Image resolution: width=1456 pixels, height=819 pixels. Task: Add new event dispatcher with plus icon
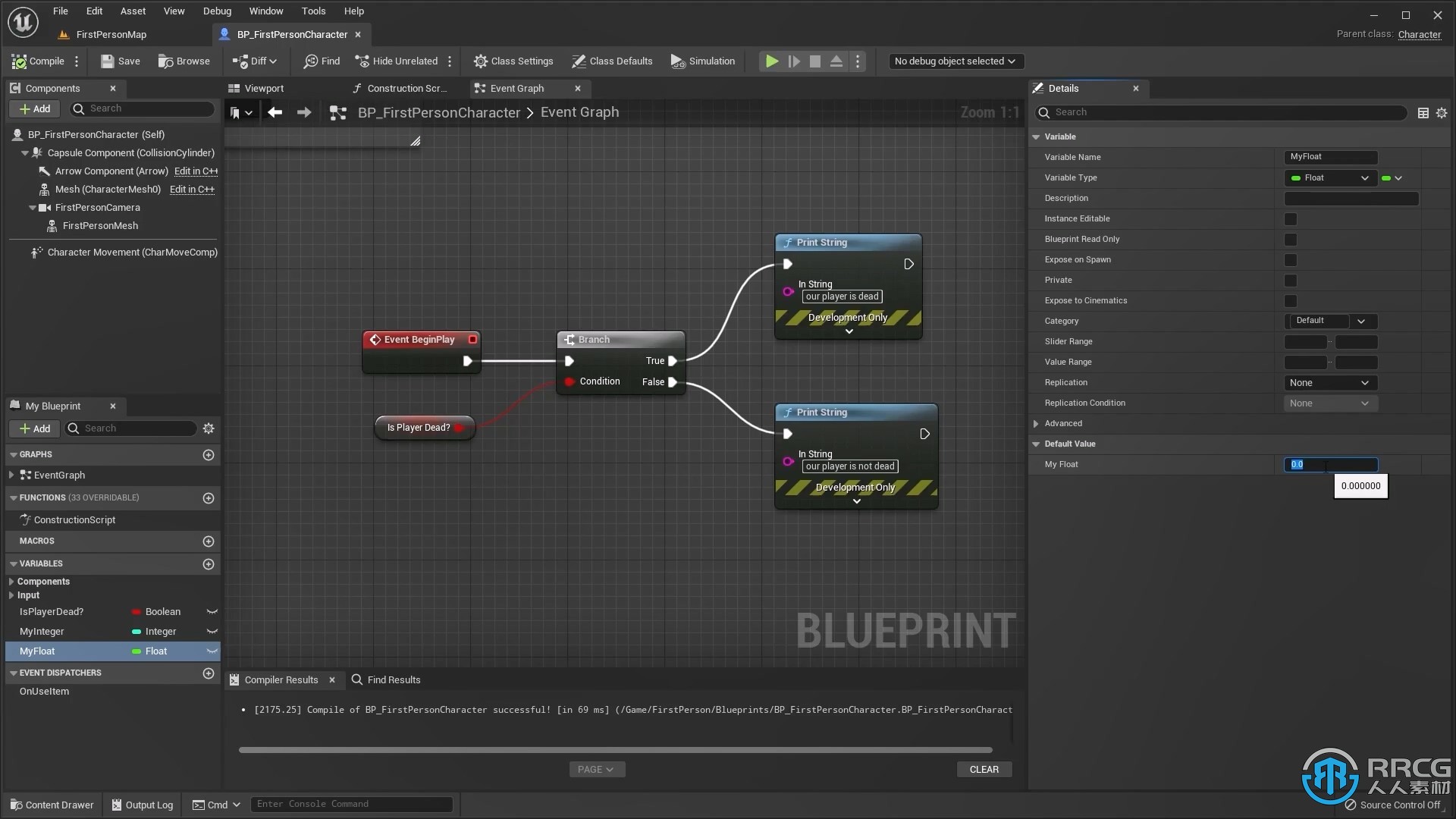coord(209,673)
